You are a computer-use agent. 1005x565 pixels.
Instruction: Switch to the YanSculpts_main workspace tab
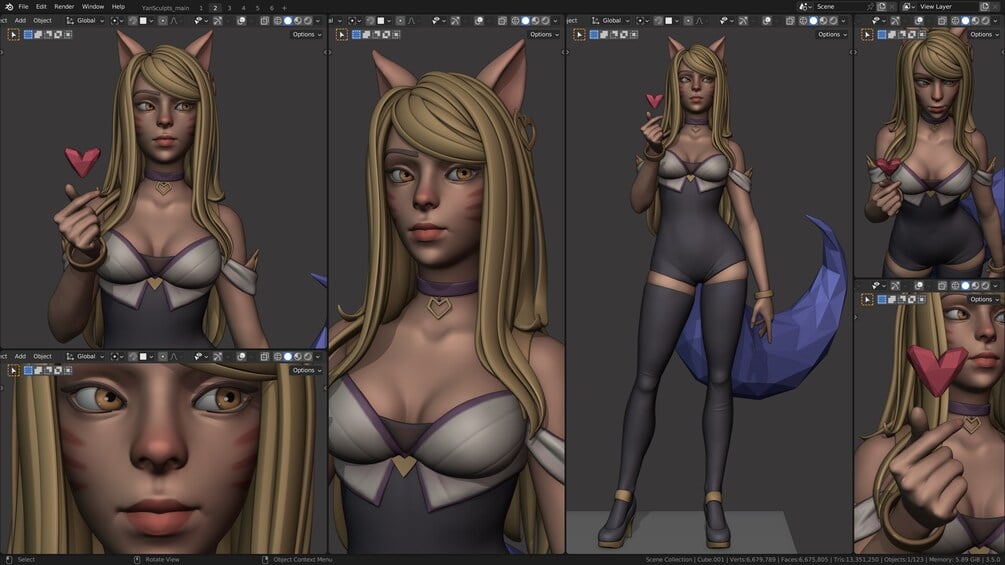[x=165, y=8]
